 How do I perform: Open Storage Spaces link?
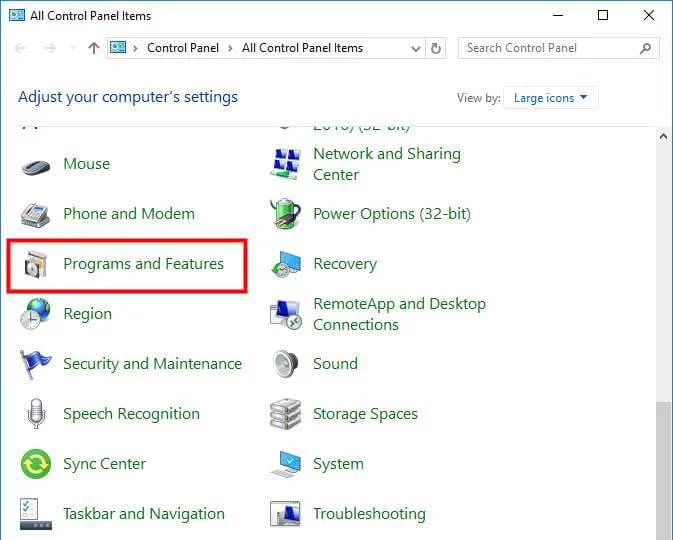tap(365, 414)
